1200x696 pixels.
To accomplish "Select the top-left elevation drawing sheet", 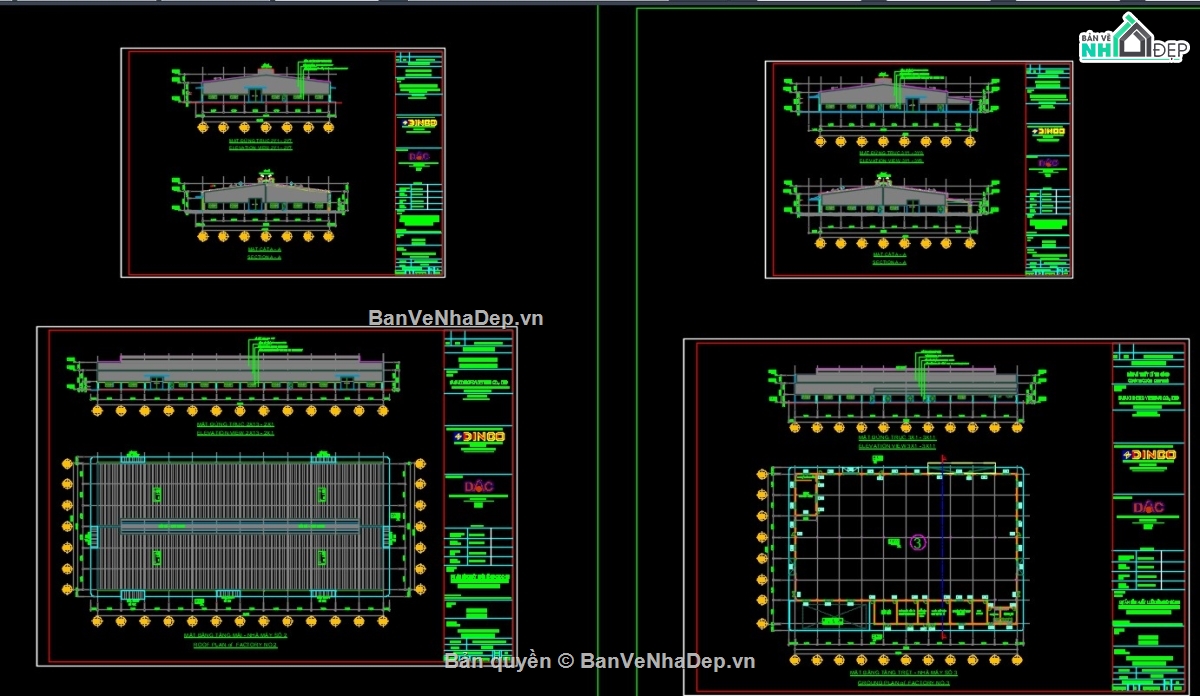I will pos(283,162).
